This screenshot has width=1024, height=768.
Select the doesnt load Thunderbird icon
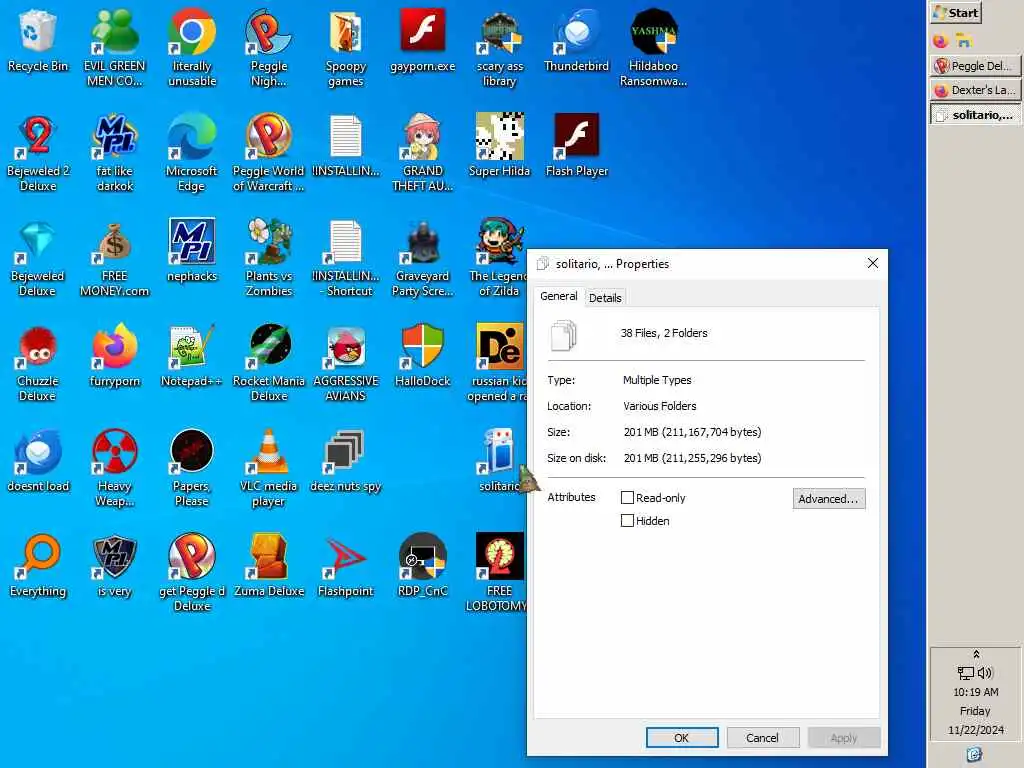click(38, 461)
